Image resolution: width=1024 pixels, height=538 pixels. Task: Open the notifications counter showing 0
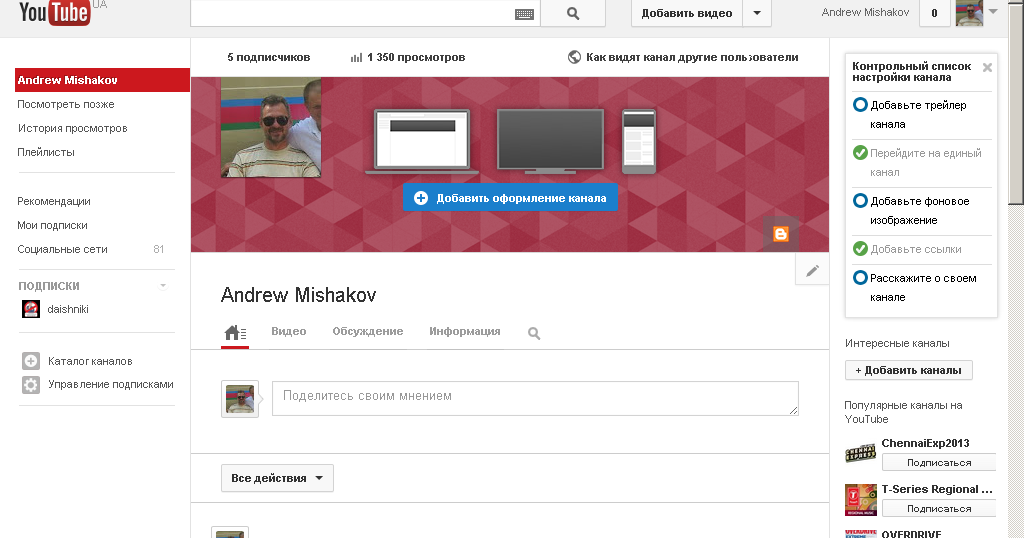[934, 13]
